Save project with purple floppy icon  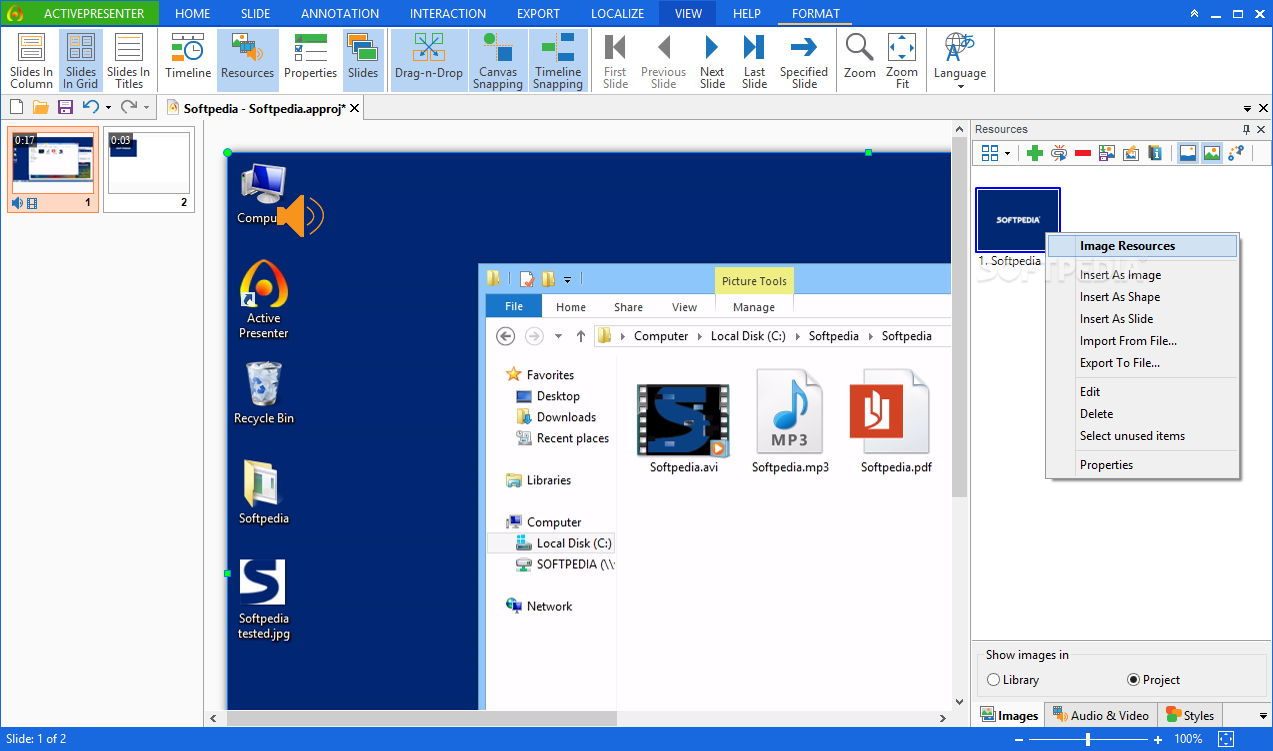tap(65, 107)
